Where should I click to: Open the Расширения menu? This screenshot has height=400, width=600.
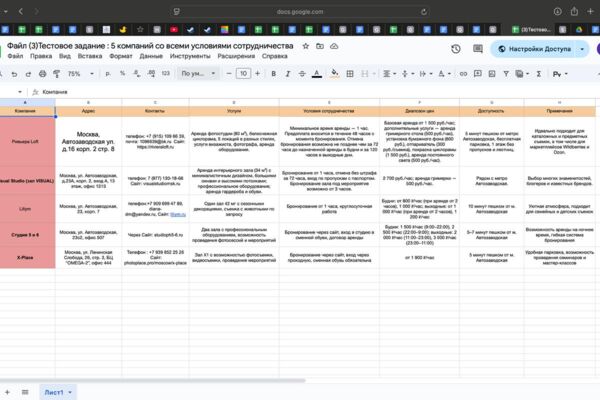[236, 56]
